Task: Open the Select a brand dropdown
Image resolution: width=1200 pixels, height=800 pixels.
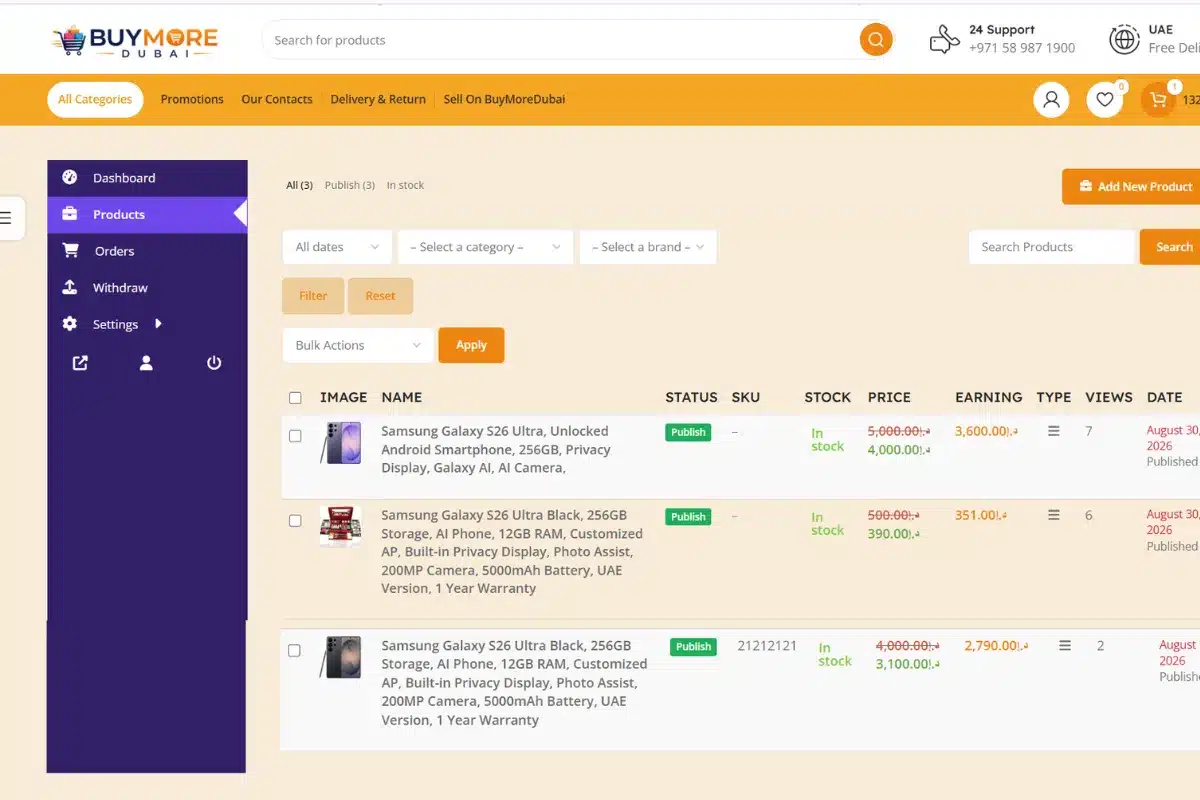Action: (648, 247)
